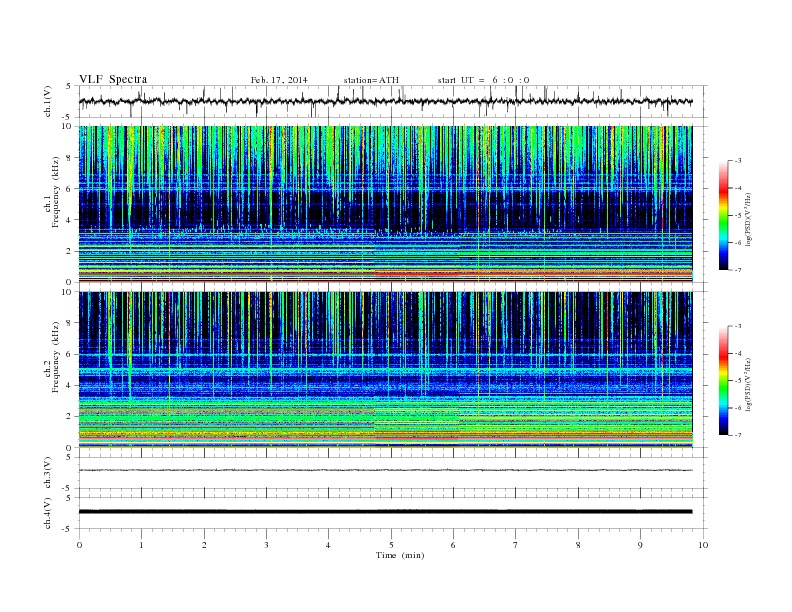Click the ch.1 spectrogram color scale bar

point(723,215)
